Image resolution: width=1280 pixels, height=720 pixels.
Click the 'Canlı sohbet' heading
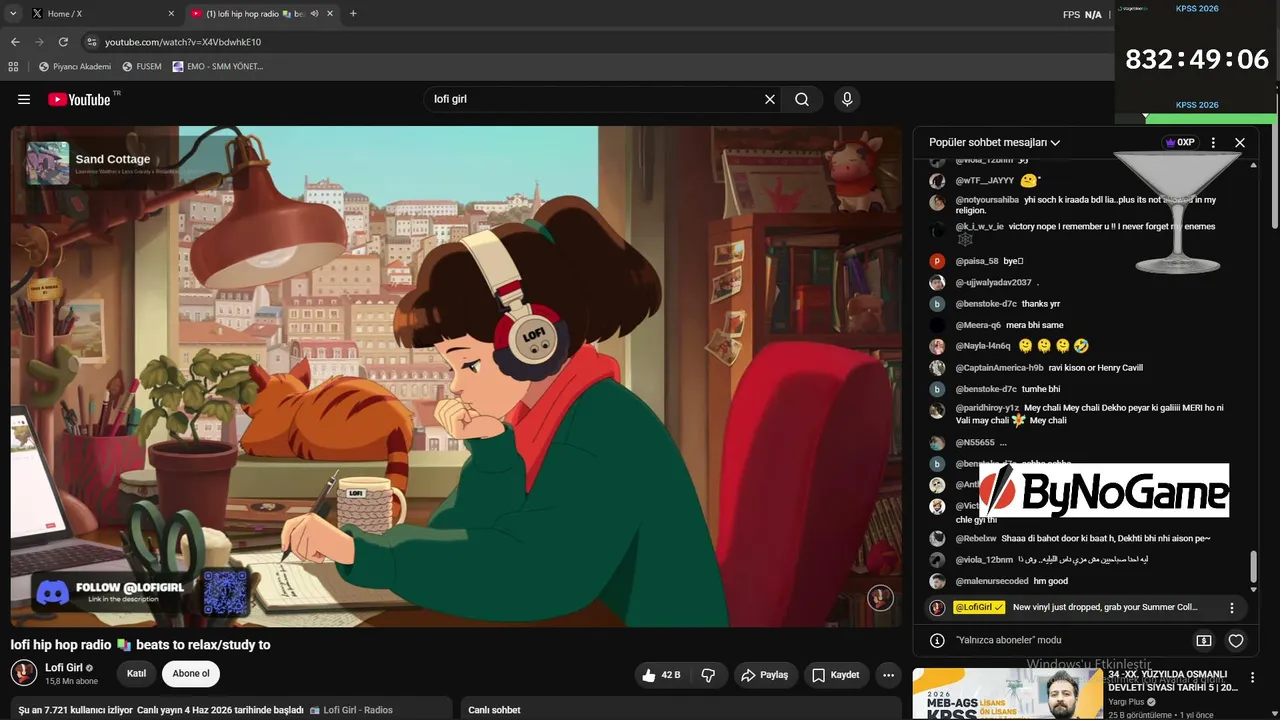[494, 710]
